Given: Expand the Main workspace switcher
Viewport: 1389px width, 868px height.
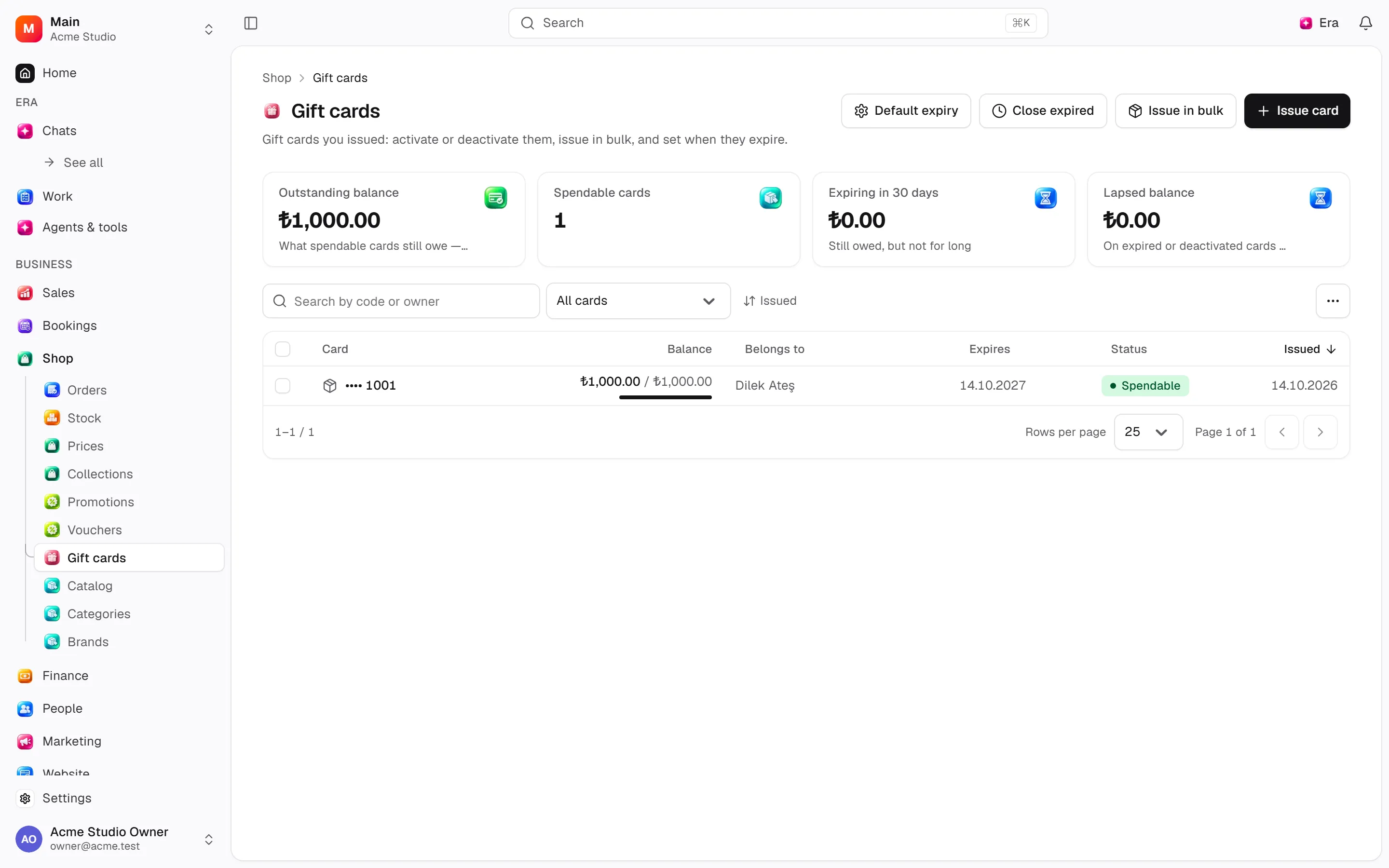Looking at the screenshot, I should (209, 29).
